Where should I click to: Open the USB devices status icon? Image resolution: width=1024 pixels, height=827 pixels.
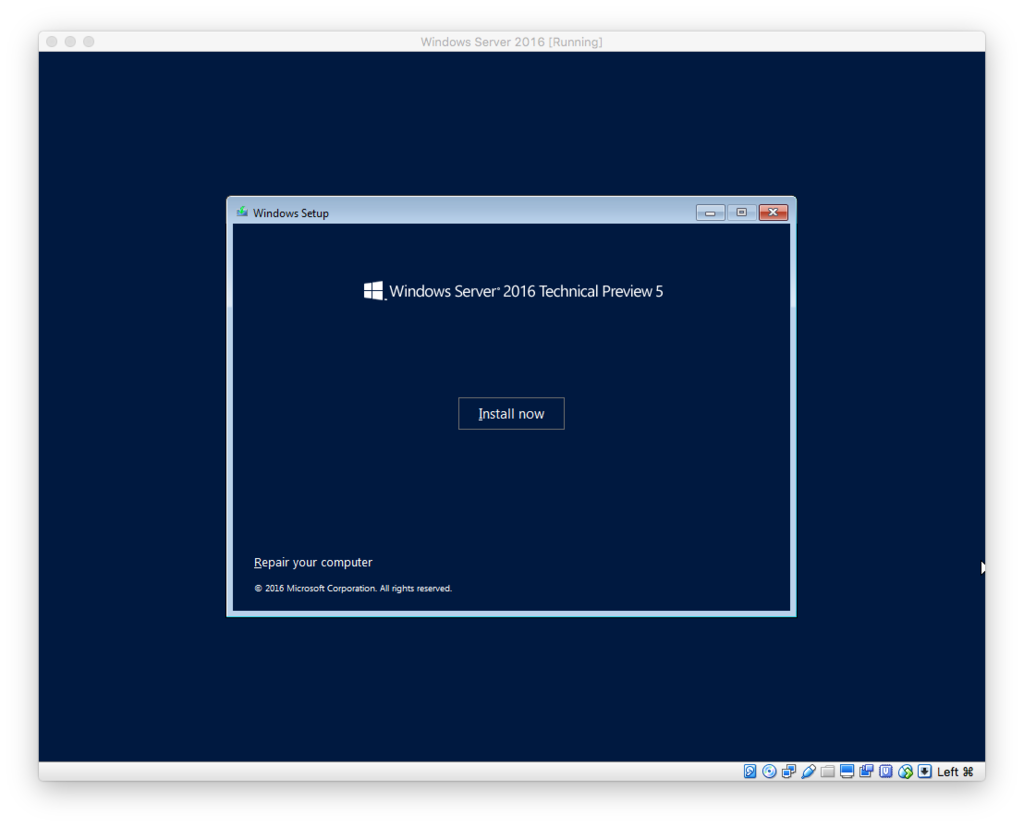click(x=808, y=771)
